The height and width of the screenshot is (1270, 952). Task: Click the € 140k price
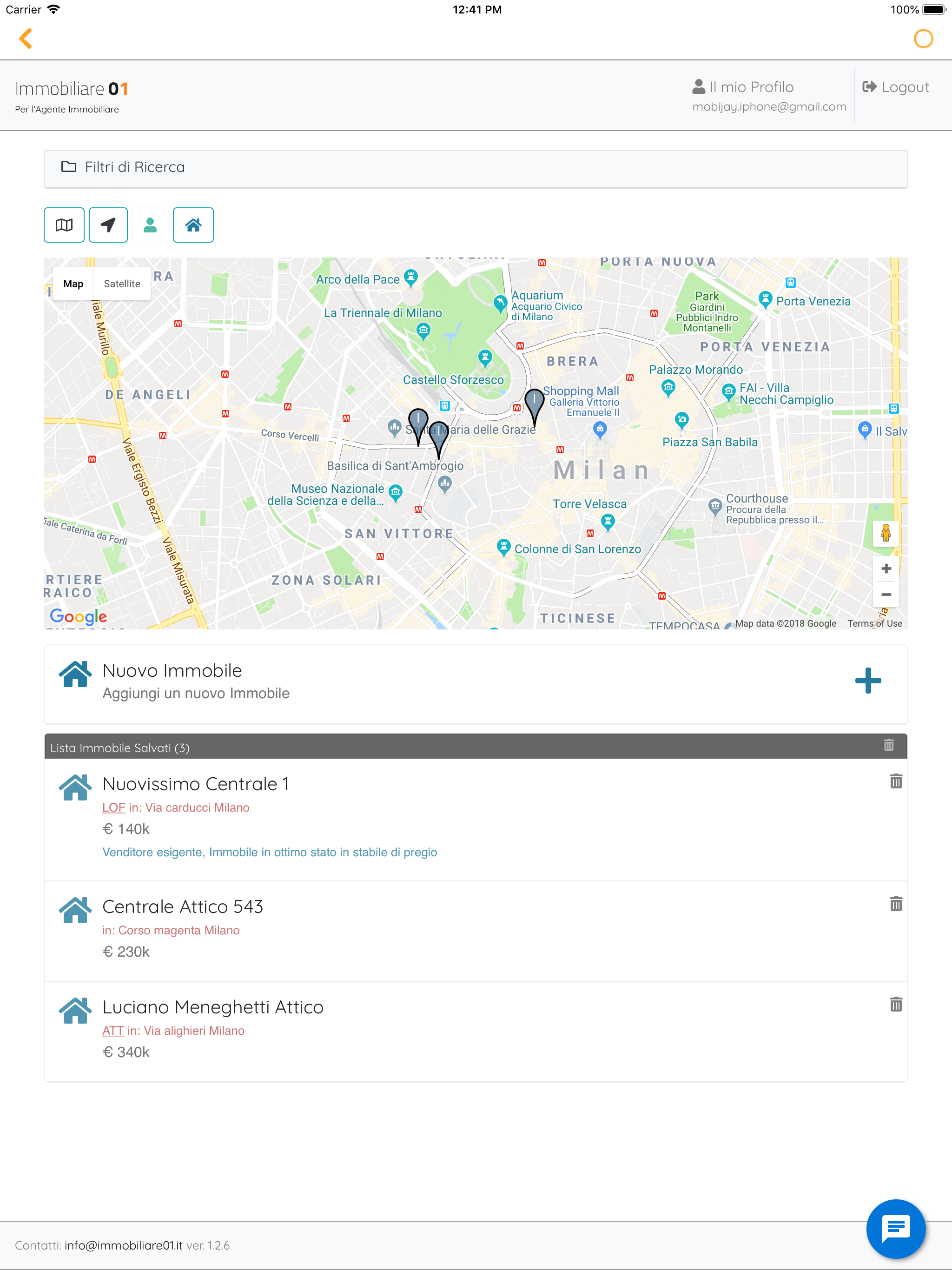click(126, 829)
